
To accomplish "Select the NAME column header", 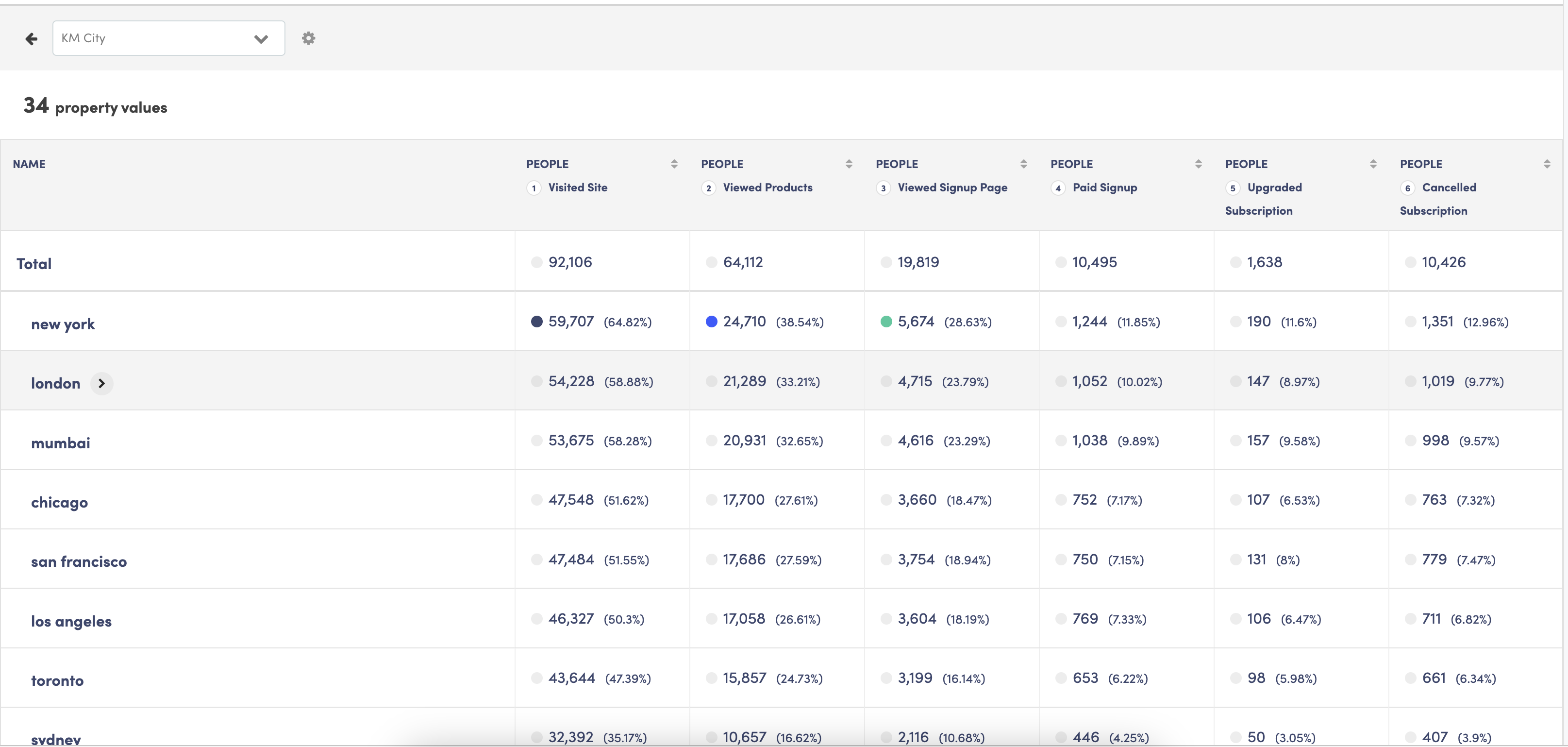I will click(29, 163).
